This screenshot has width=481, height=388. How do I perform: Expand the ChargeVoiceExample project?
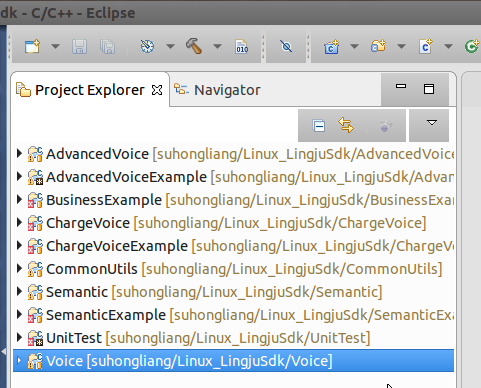tap(19, 245)
